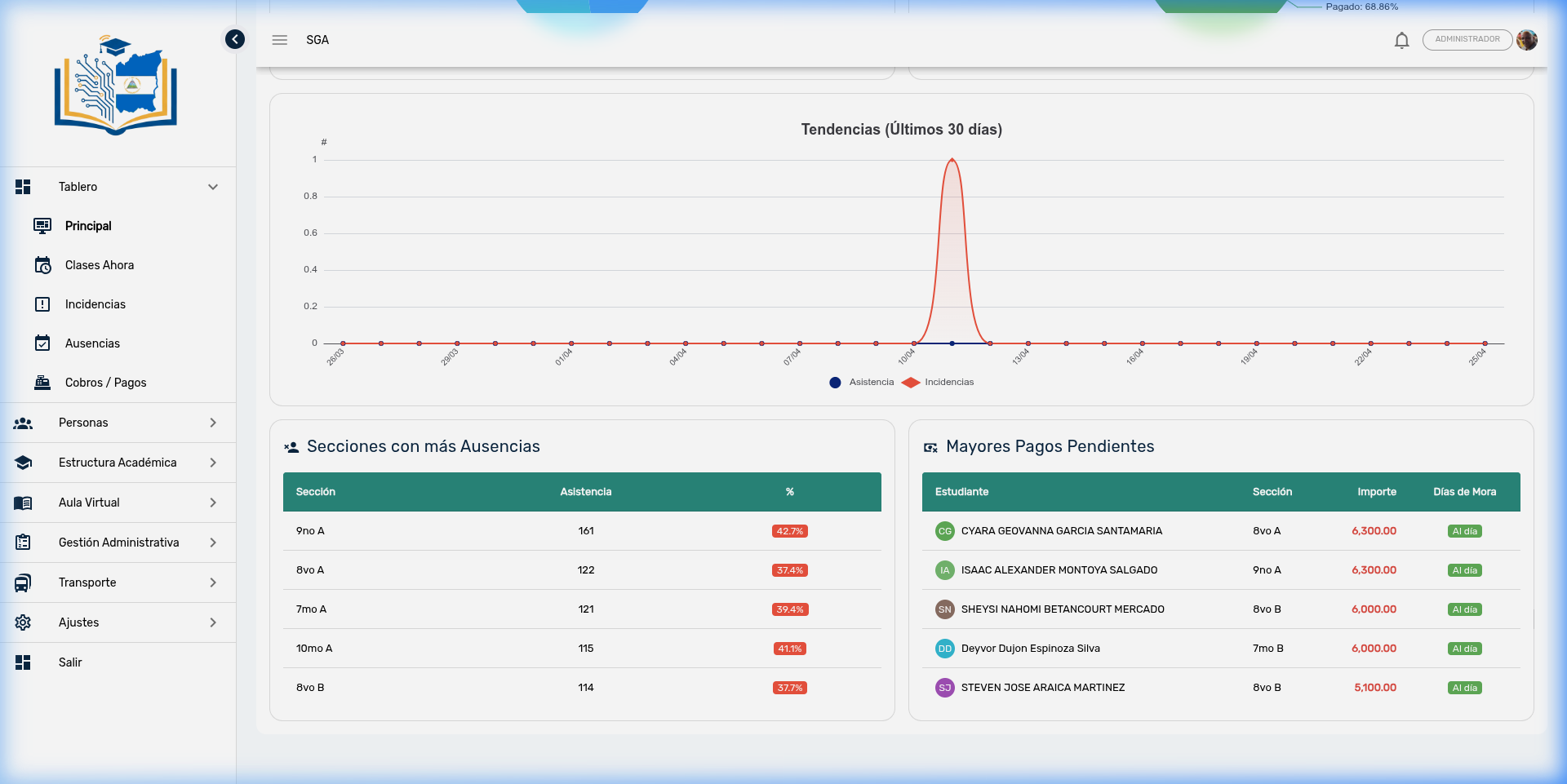Expand the Personas submenu
Screen dimensions: 1567x784
point(213,423)
